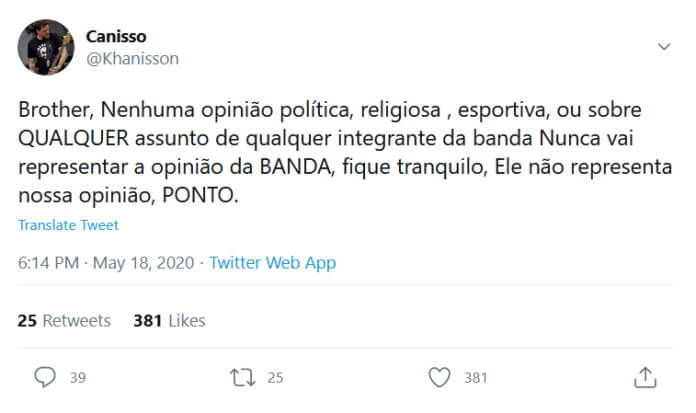Click the retweet arrows icon

242,377
